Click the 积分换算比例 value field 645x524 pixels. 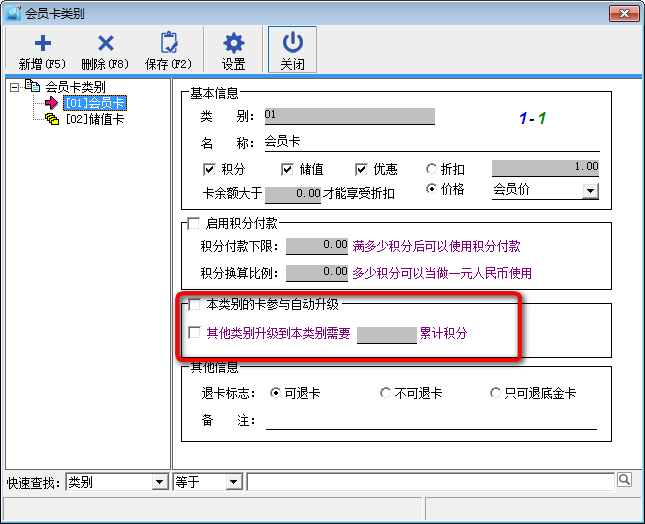click(x=317, y=272)
